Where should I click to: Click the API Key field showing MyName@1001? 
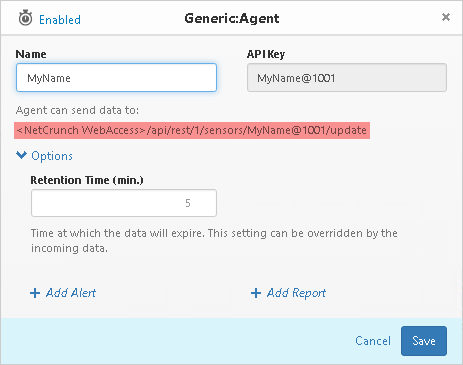click(347, 78)
